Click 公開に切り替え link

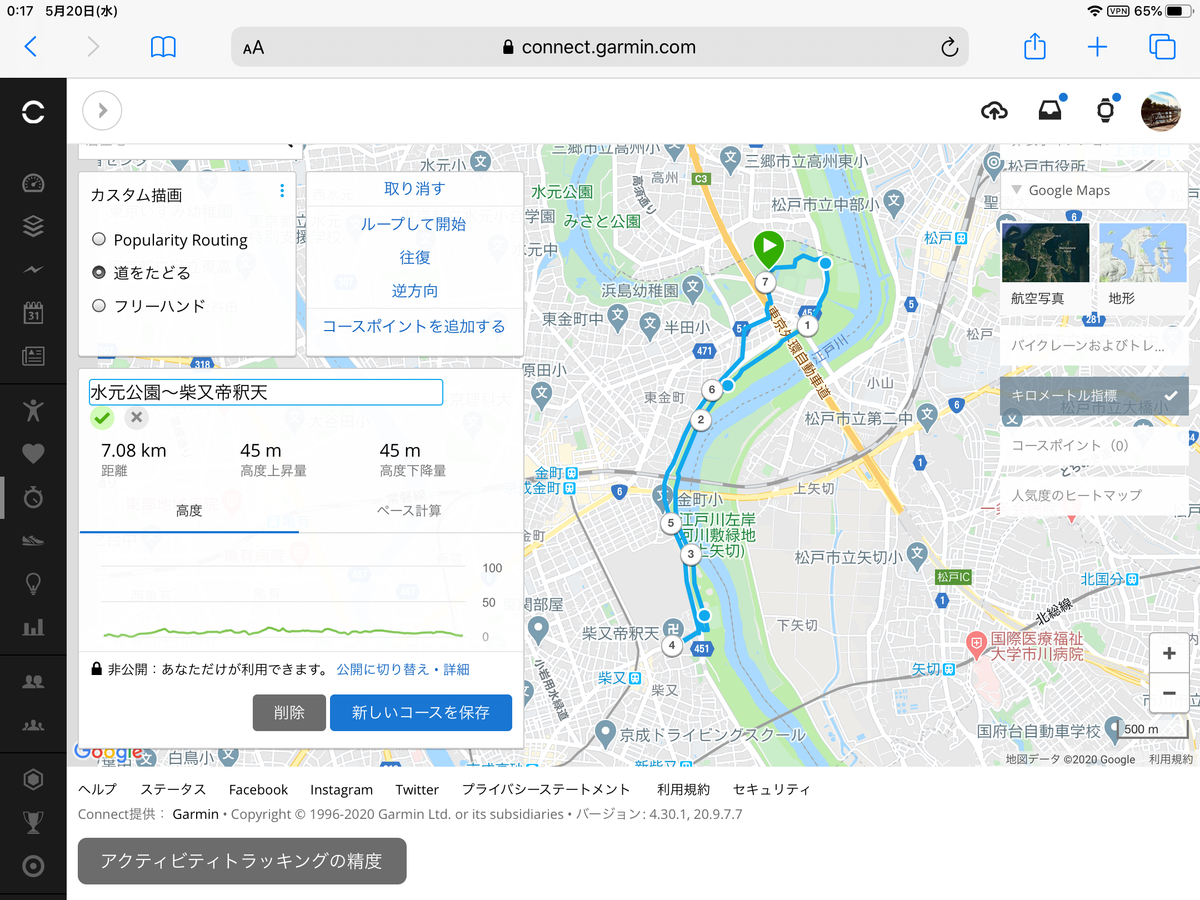point(383,670)
